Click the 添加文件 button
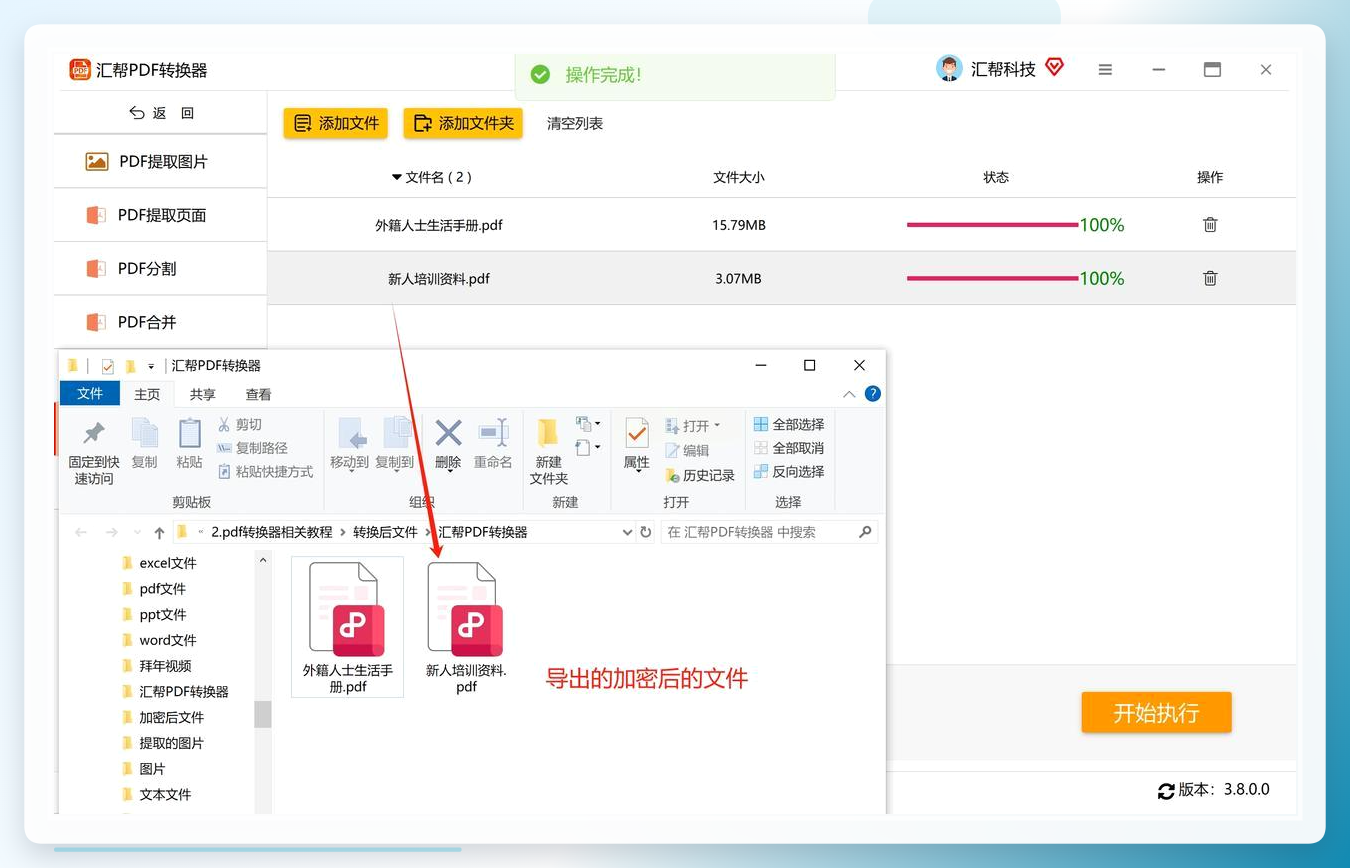Image resolution: width=1350 pixels, height=868 pixels. (x=336, y=123)
